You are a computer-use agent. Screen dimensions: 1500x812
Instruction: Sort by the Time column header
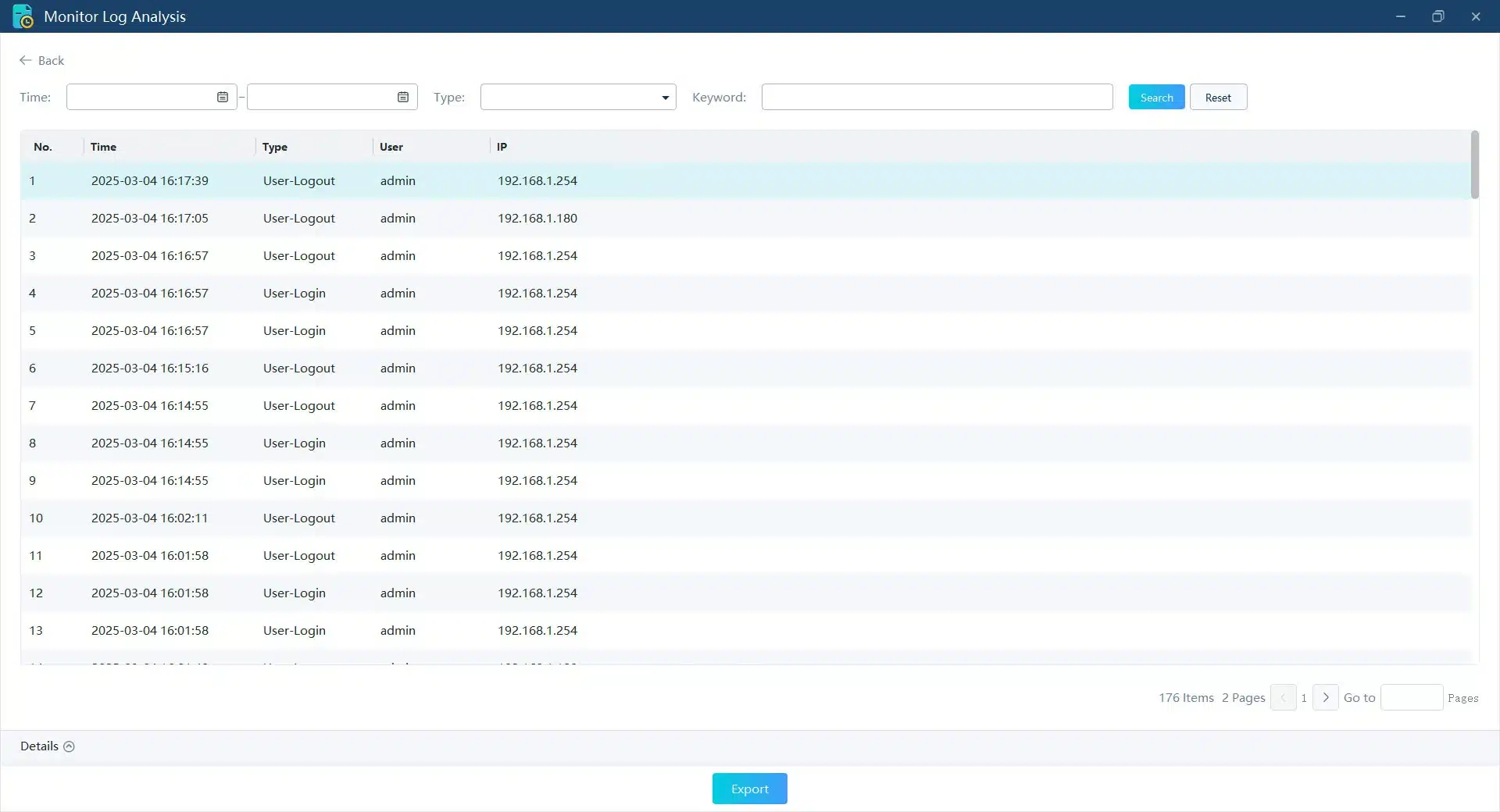pos(103,147)
